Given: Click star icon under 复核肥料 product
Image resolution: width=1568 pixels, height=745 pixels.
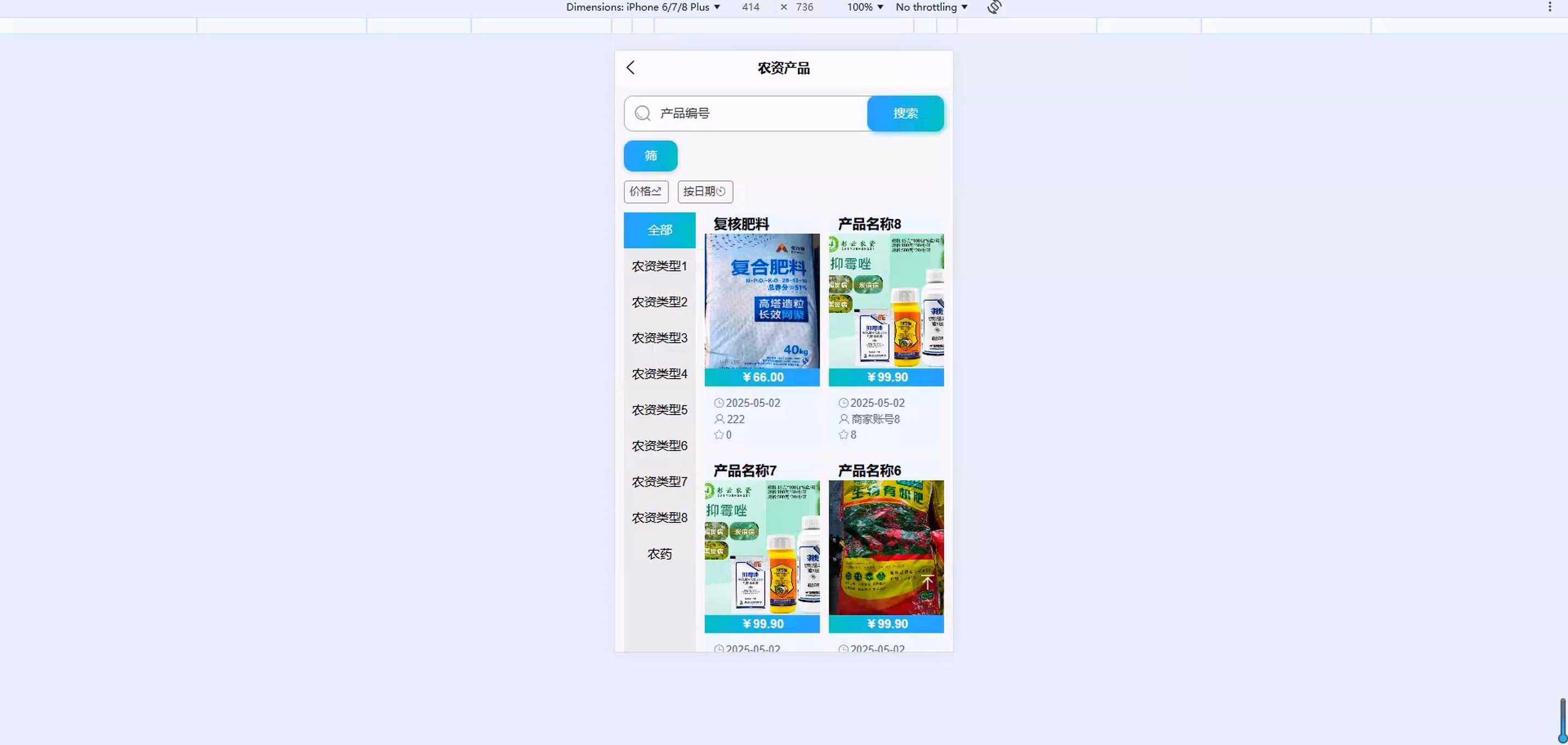Looking at the screenshot, I should click(719, 435).
